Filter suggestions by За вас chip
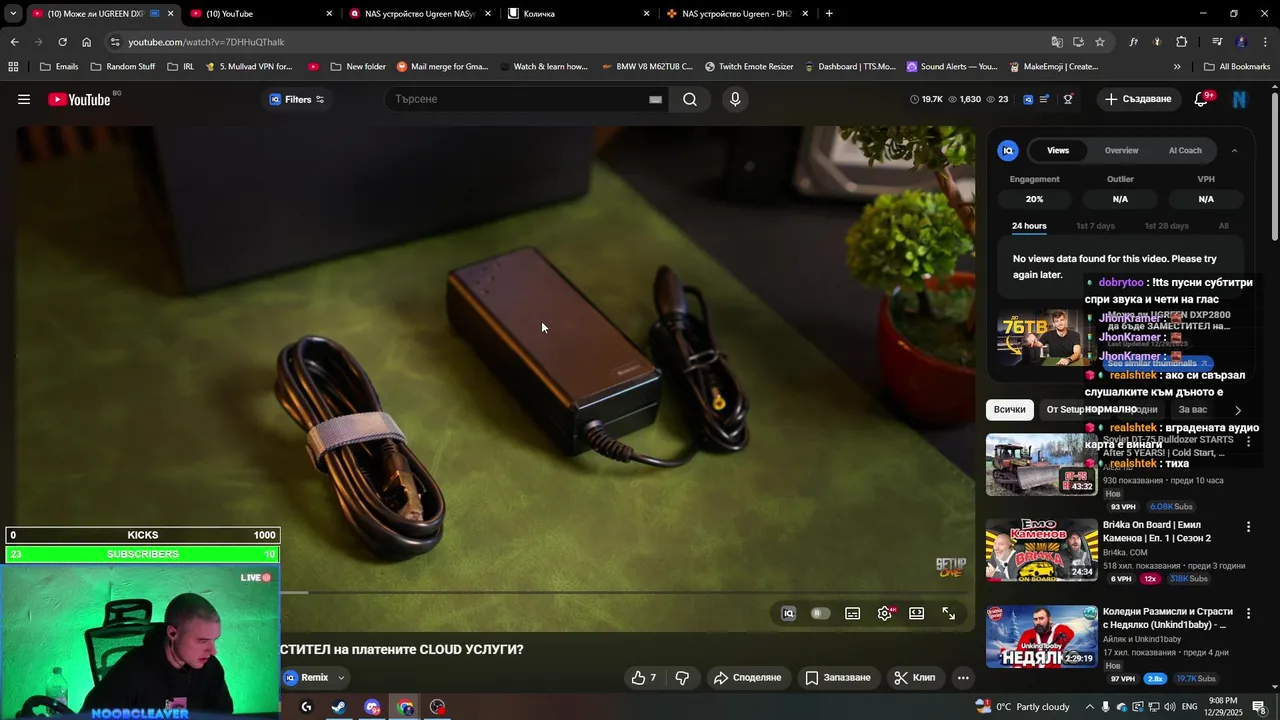The width and height of the screenshot is (1280, 720). point(1193,410)
